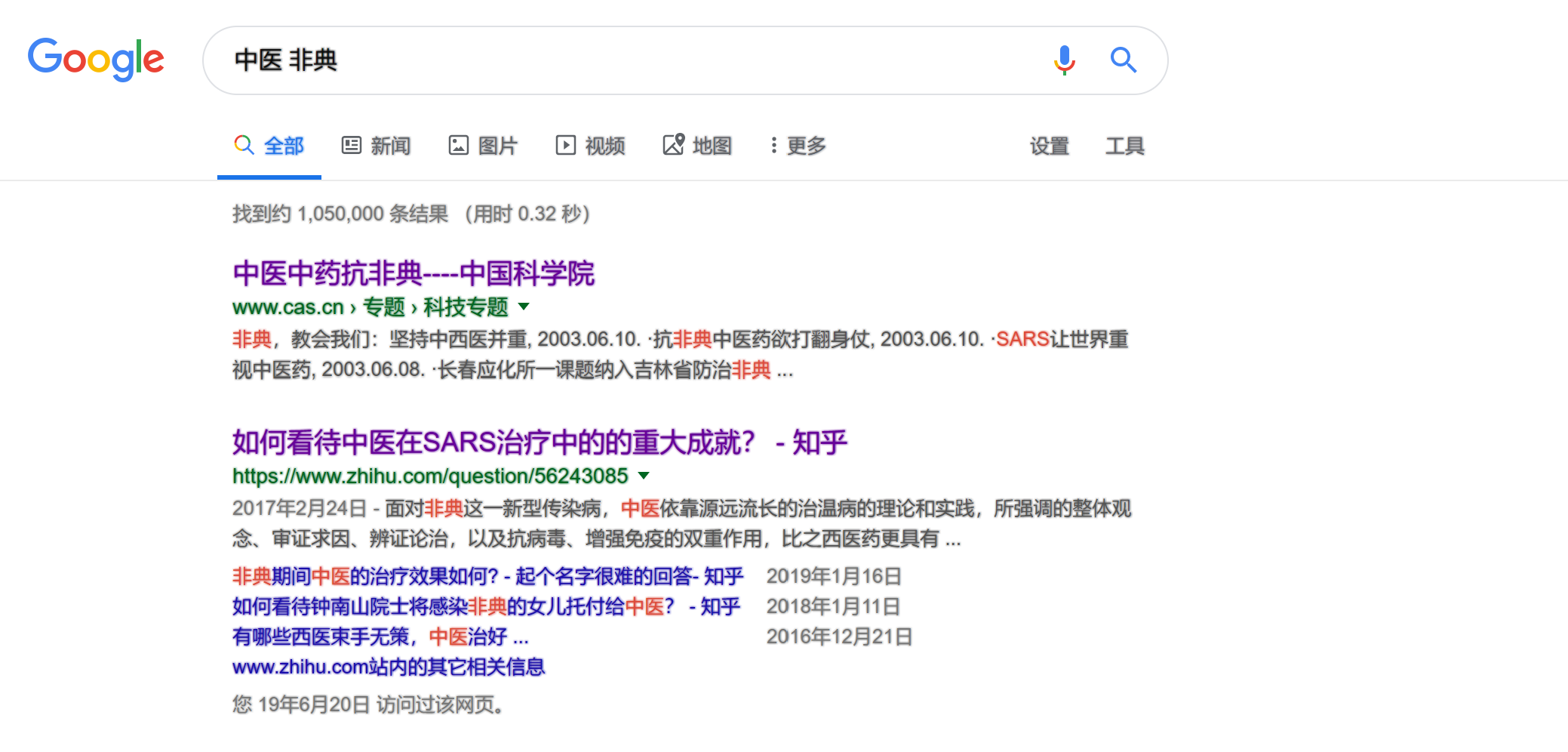Switch to the 图片 tab
The height and width of the screenshot is (752, 1568).
tap(484, 146)
